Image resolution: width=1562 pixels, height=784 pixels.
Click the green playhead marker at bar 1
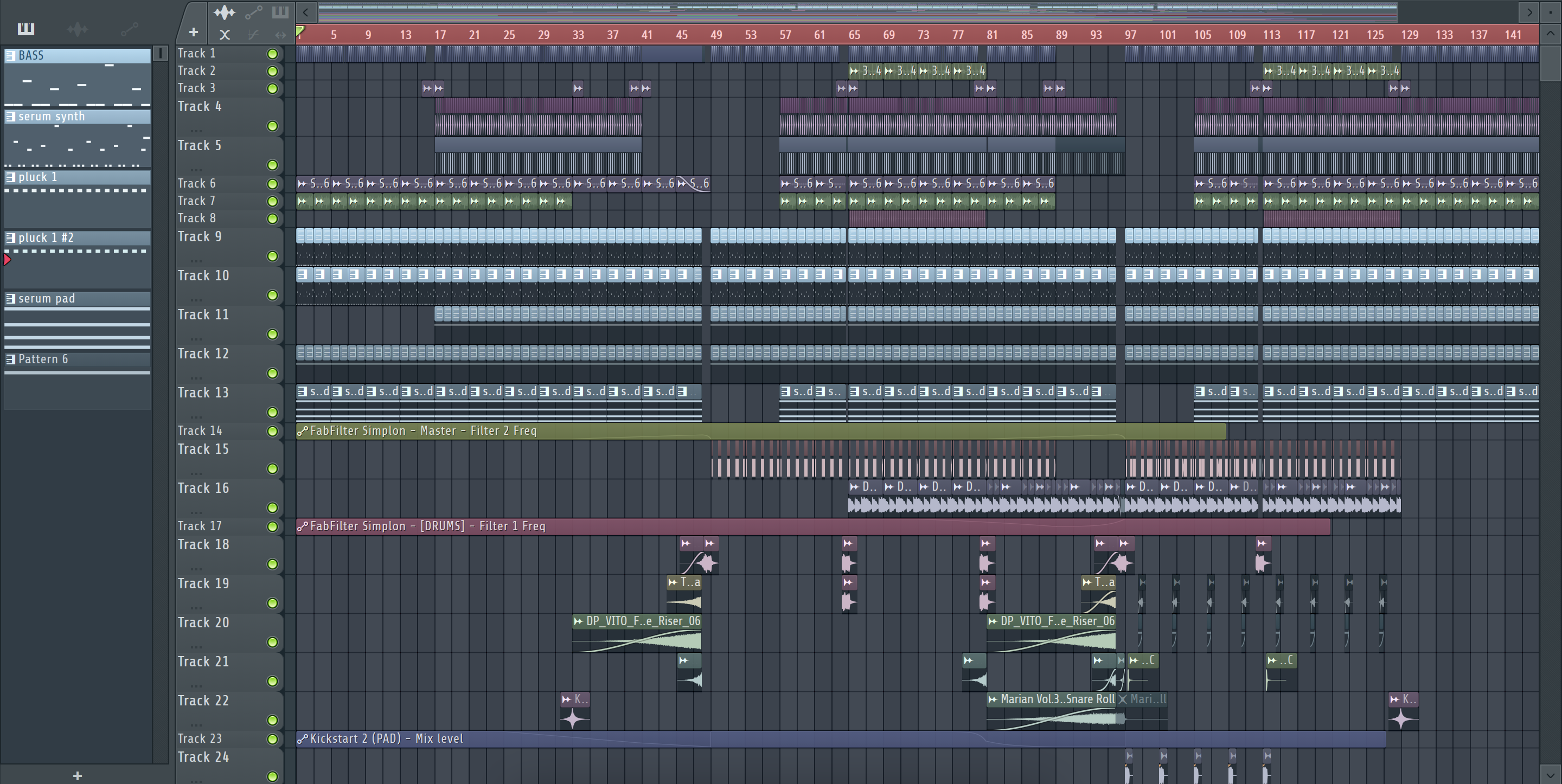[300, 30]
